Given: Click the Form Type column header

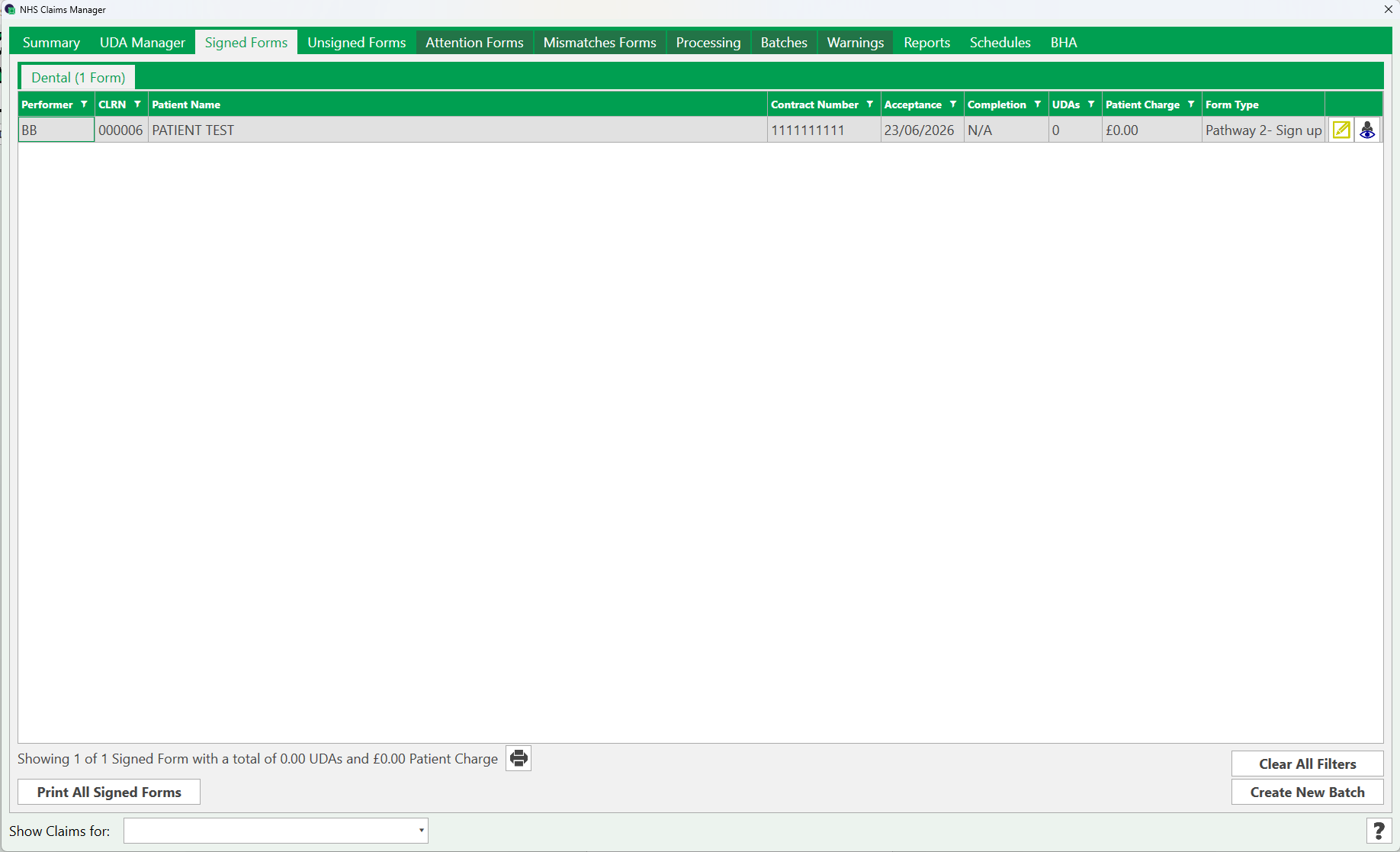Looking at the screenshot, I should 1264,104.
